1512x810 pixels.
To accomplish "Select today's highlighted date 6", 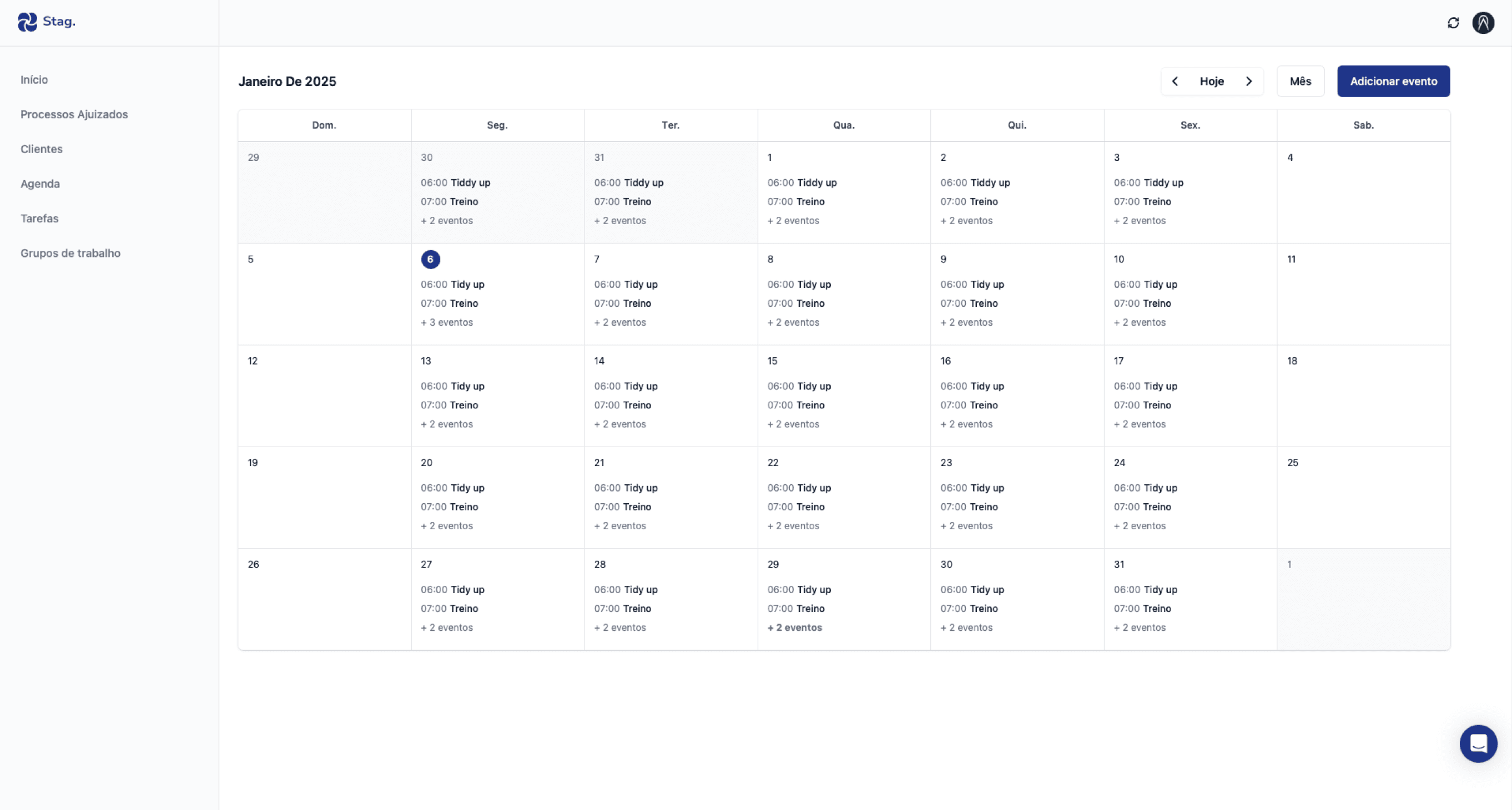I will pos(430,259).
